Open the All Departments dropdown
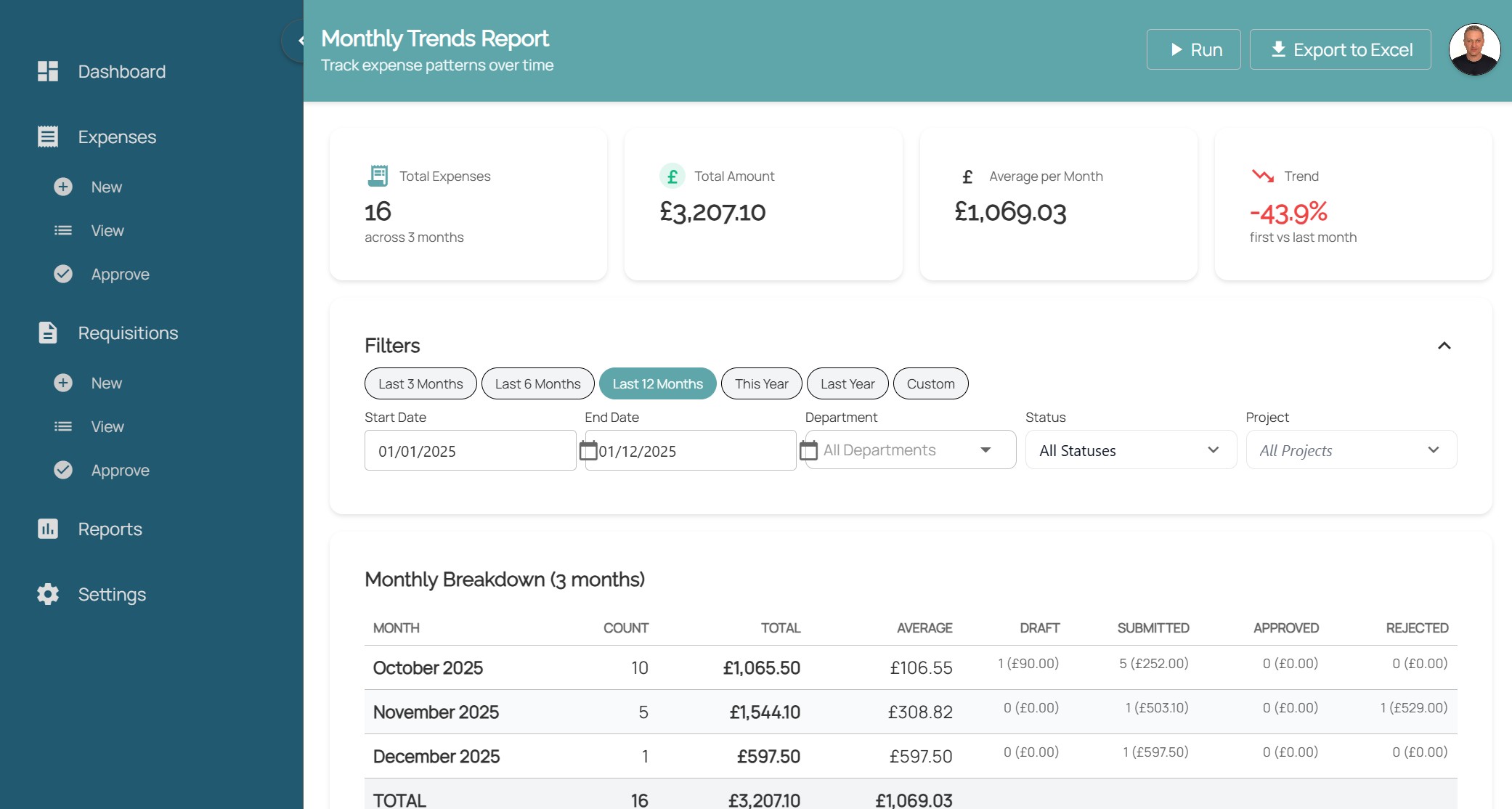The height and width of the screenshot is (809, 1512). point(908,450)
